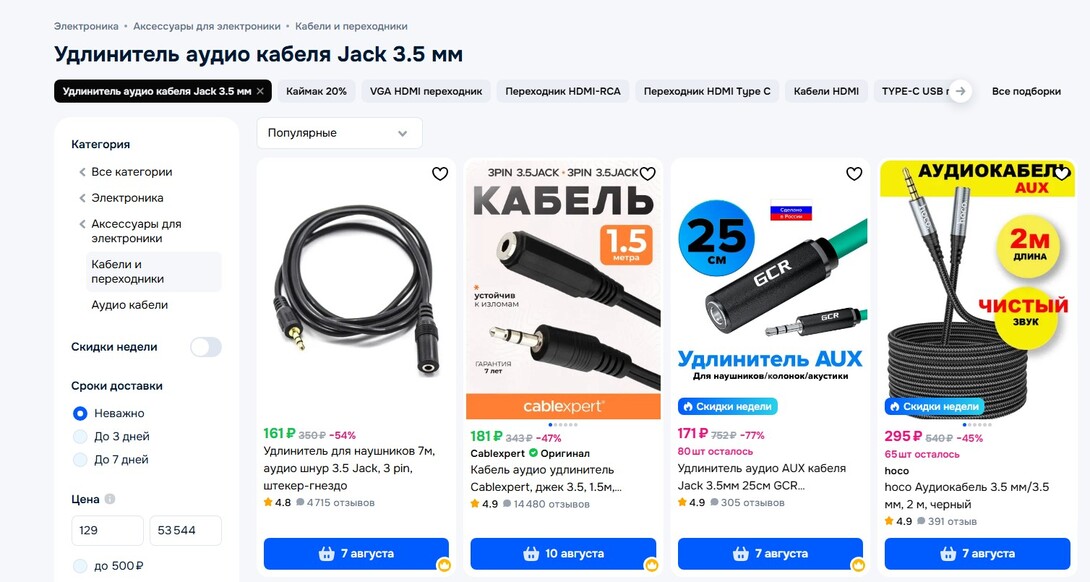The width and height of the screenshot is (1090, 582).
Task: Favorite the 7m headphone extension cable
Action: [x=440, y=174]
